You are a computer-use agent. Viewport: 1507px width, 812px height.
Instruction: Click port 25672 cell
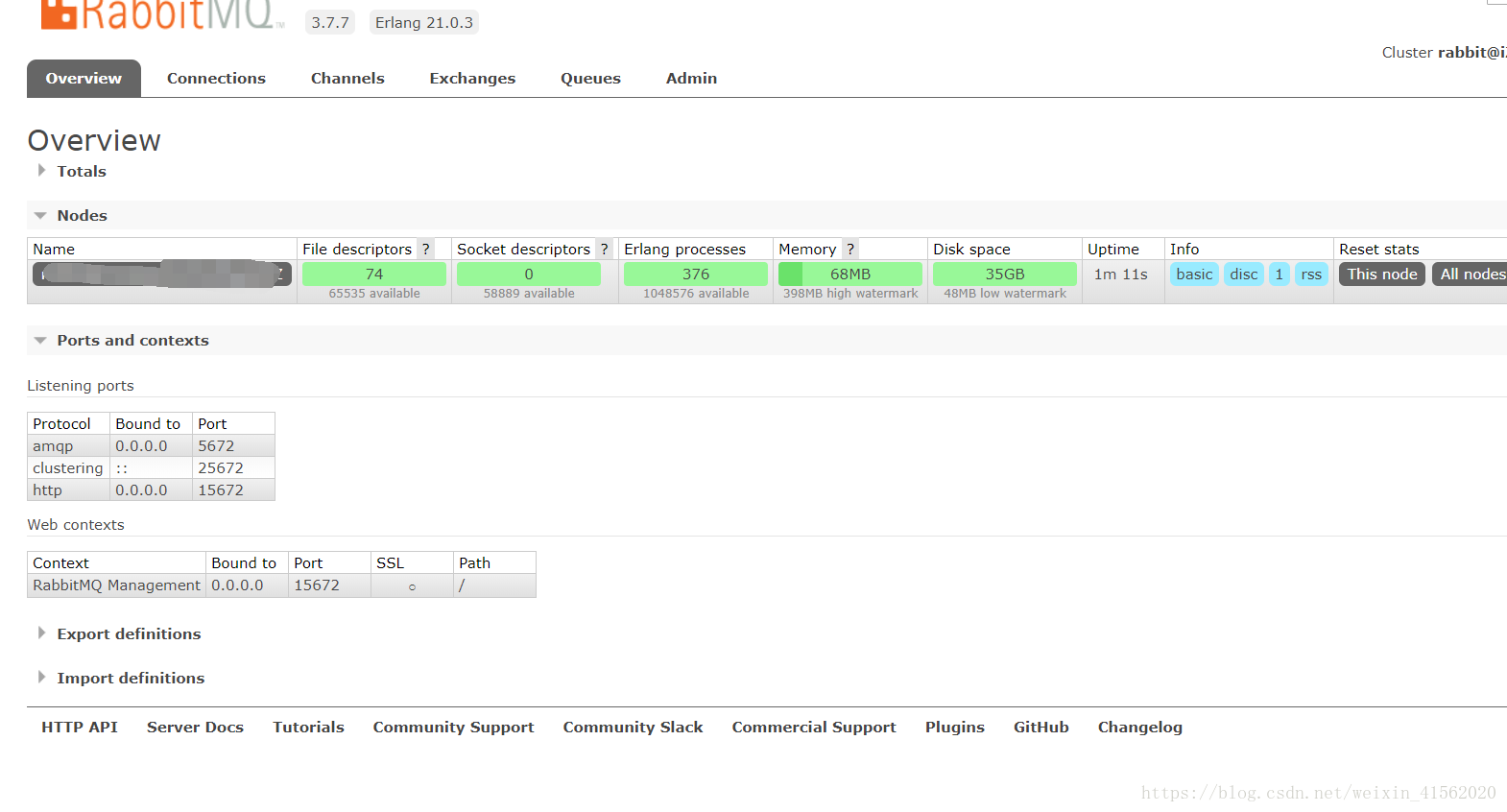233,467
